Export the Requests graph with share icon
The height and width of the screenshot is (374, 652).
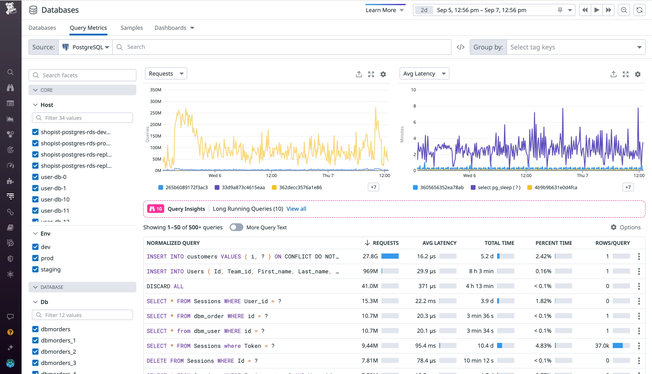click(x=359, y=74)
